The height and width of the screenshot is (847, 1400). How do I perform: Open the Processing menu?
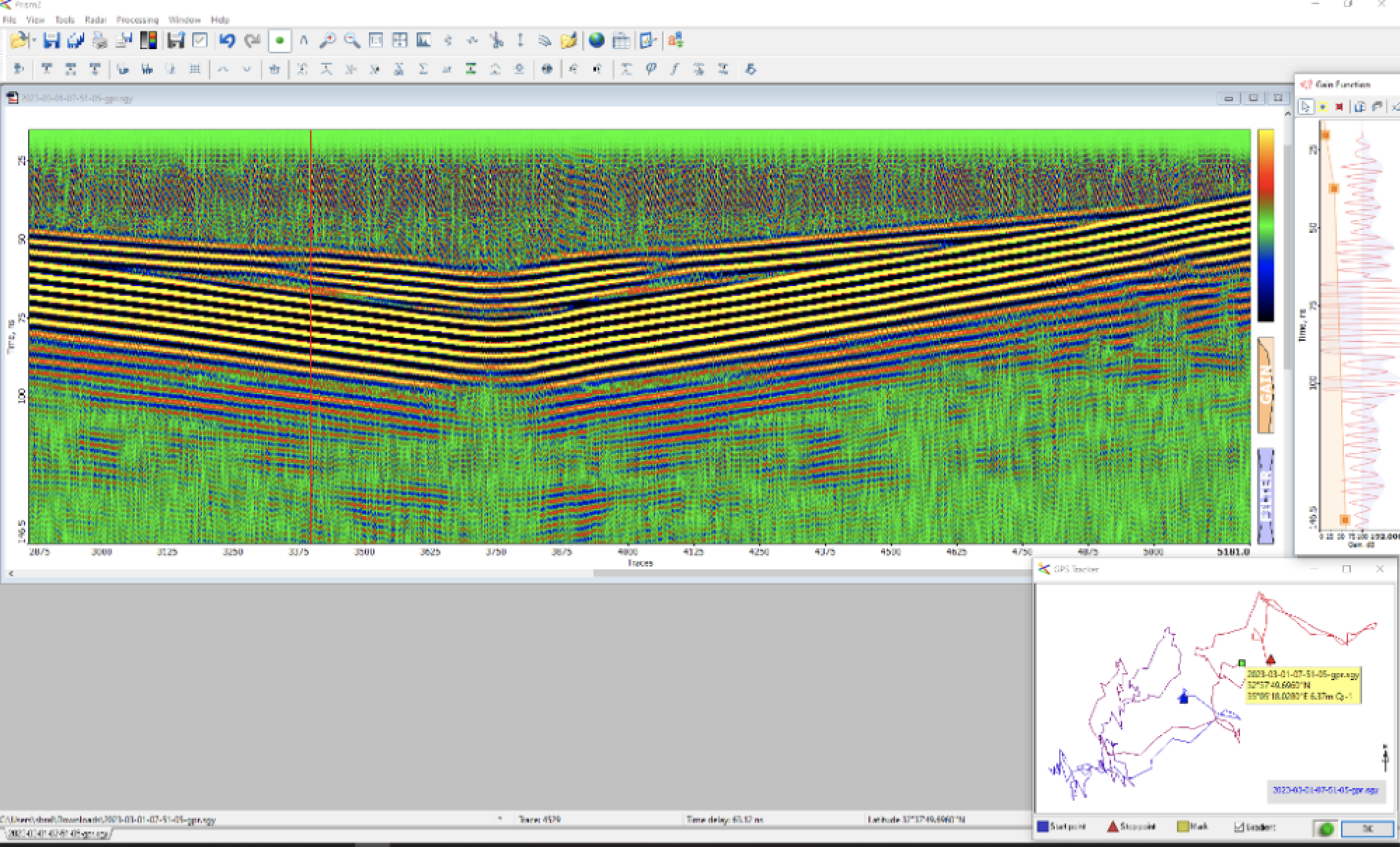(x=137, y=20)
